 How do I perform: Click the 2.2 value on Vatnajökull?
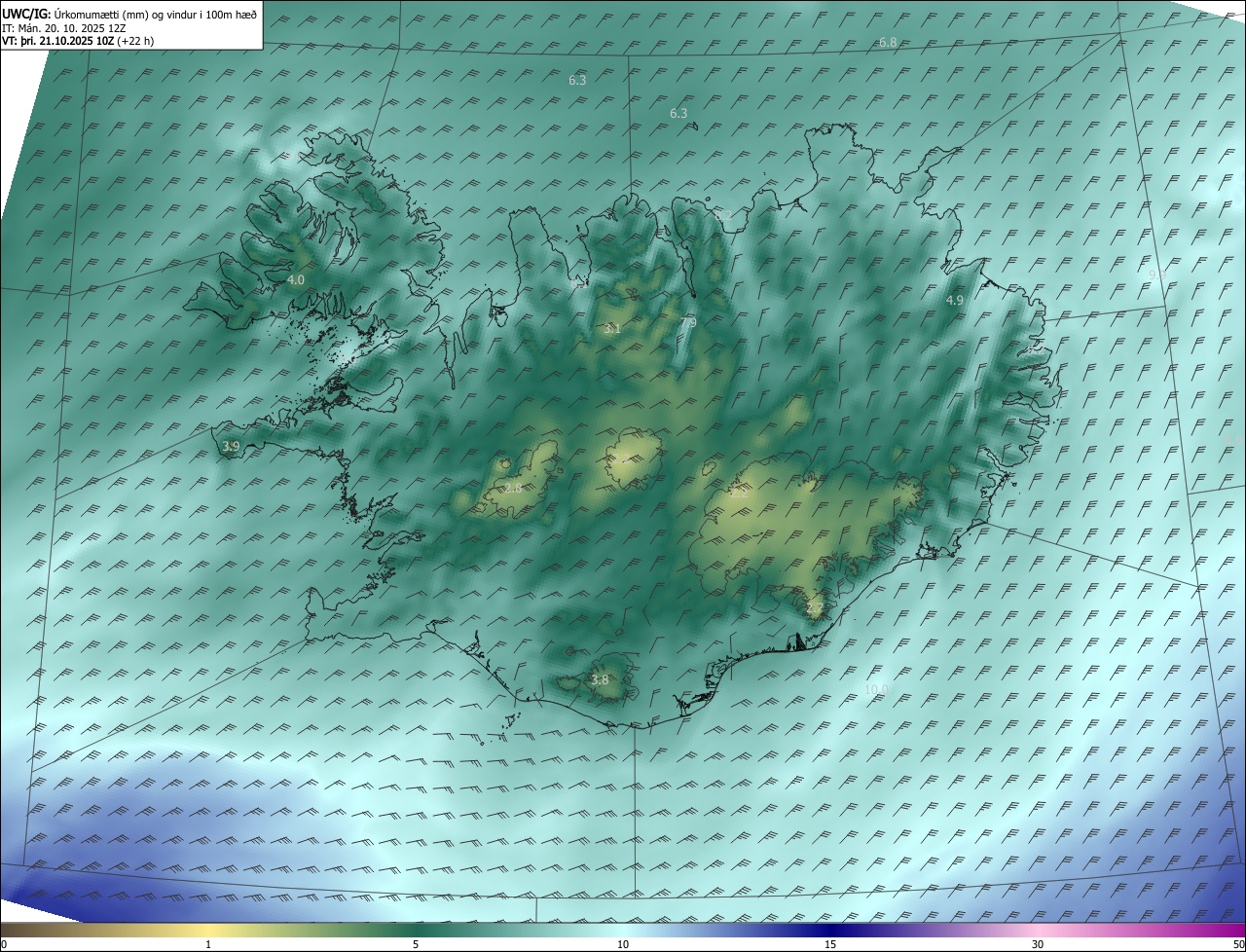tap(739, 493)
